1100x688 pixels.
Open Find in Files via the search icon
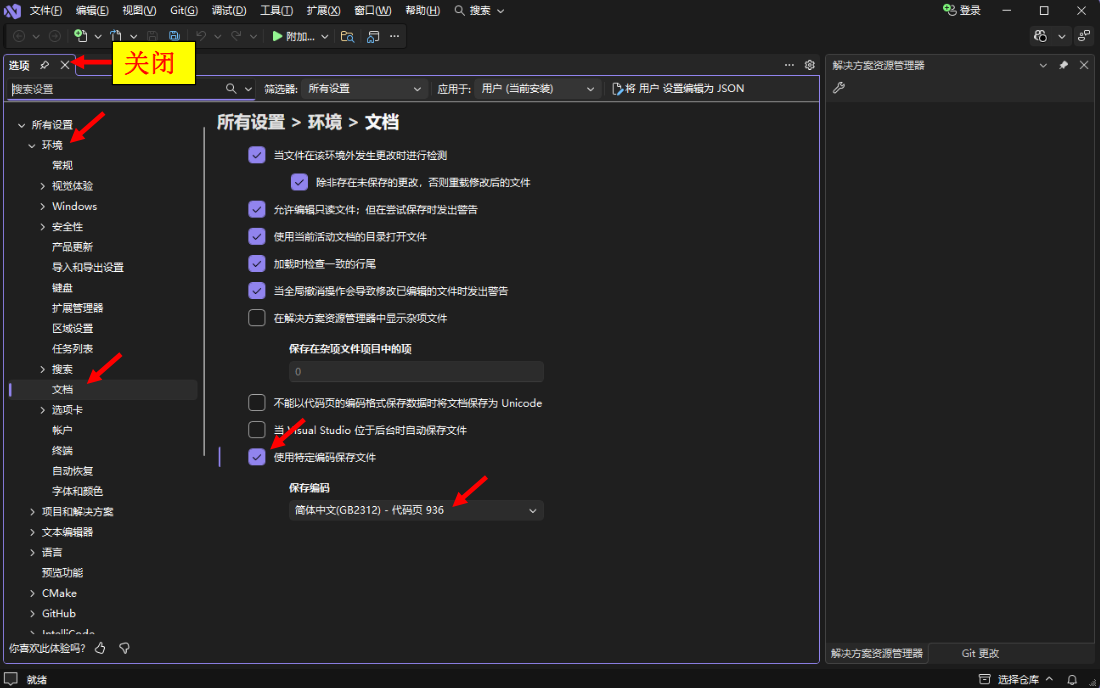tap(349, 35)
